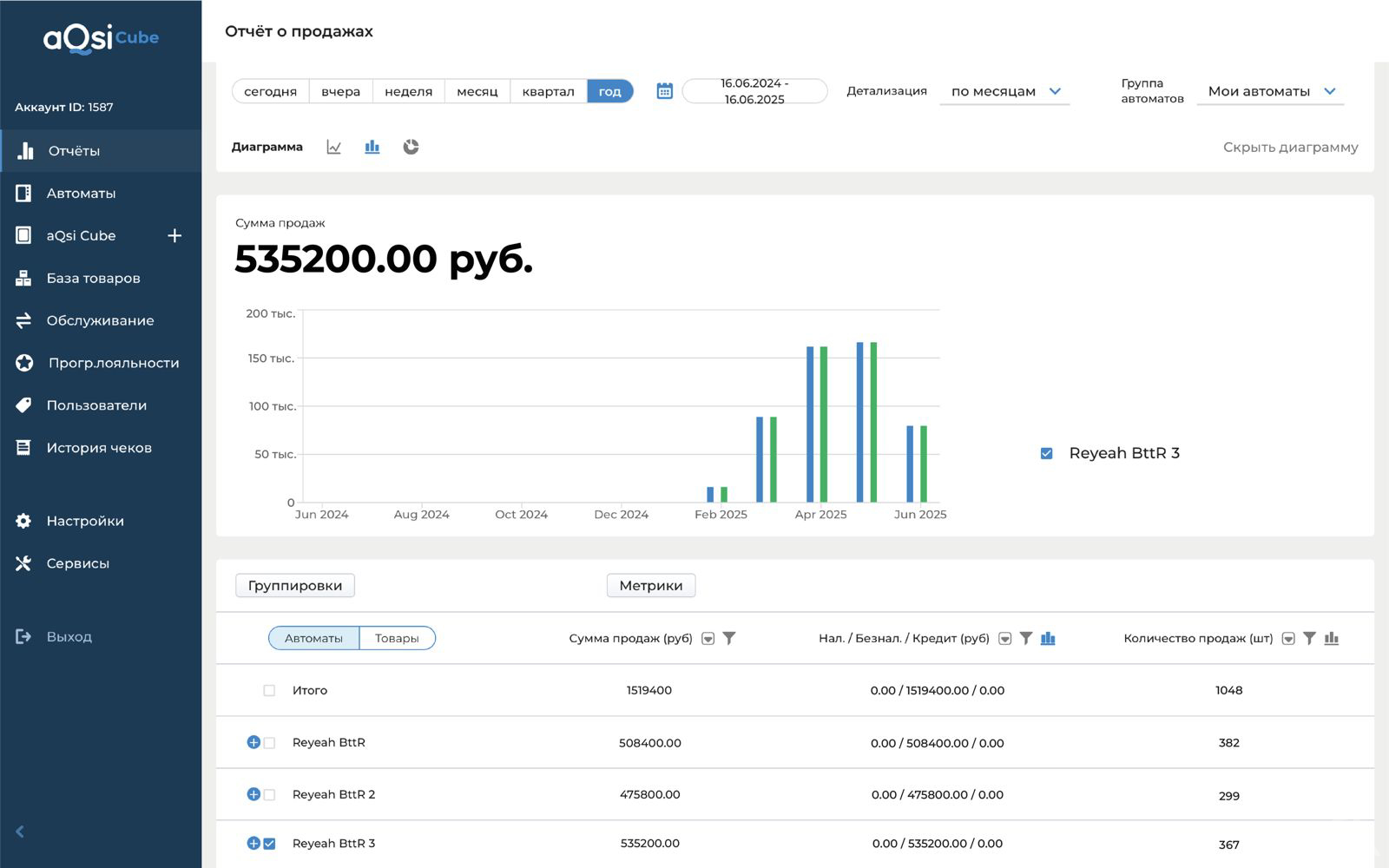Check the Reyeah BttR 2 row checkbox
The width and height of the screenshot is (1389, 868).
pyautogui.click(x=269, y=795)
